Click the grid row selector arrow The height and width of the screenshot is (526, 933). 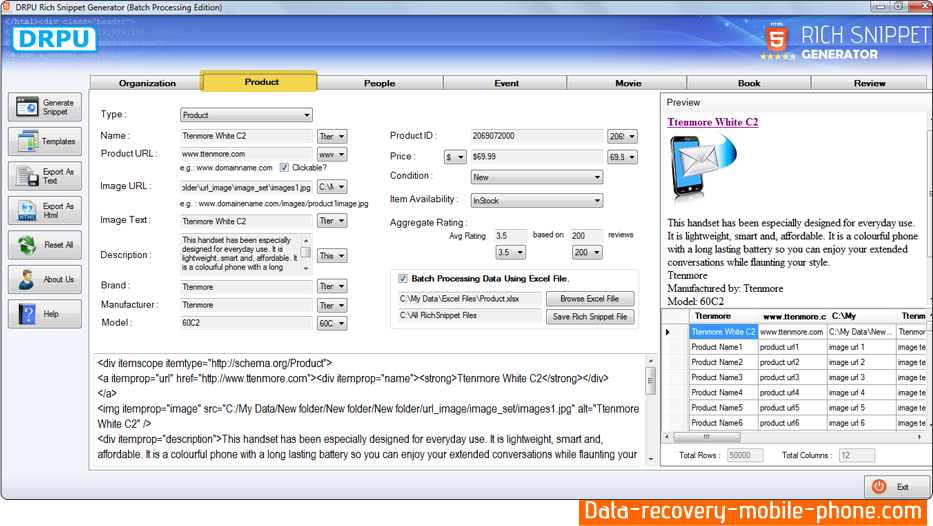[668, 332]
